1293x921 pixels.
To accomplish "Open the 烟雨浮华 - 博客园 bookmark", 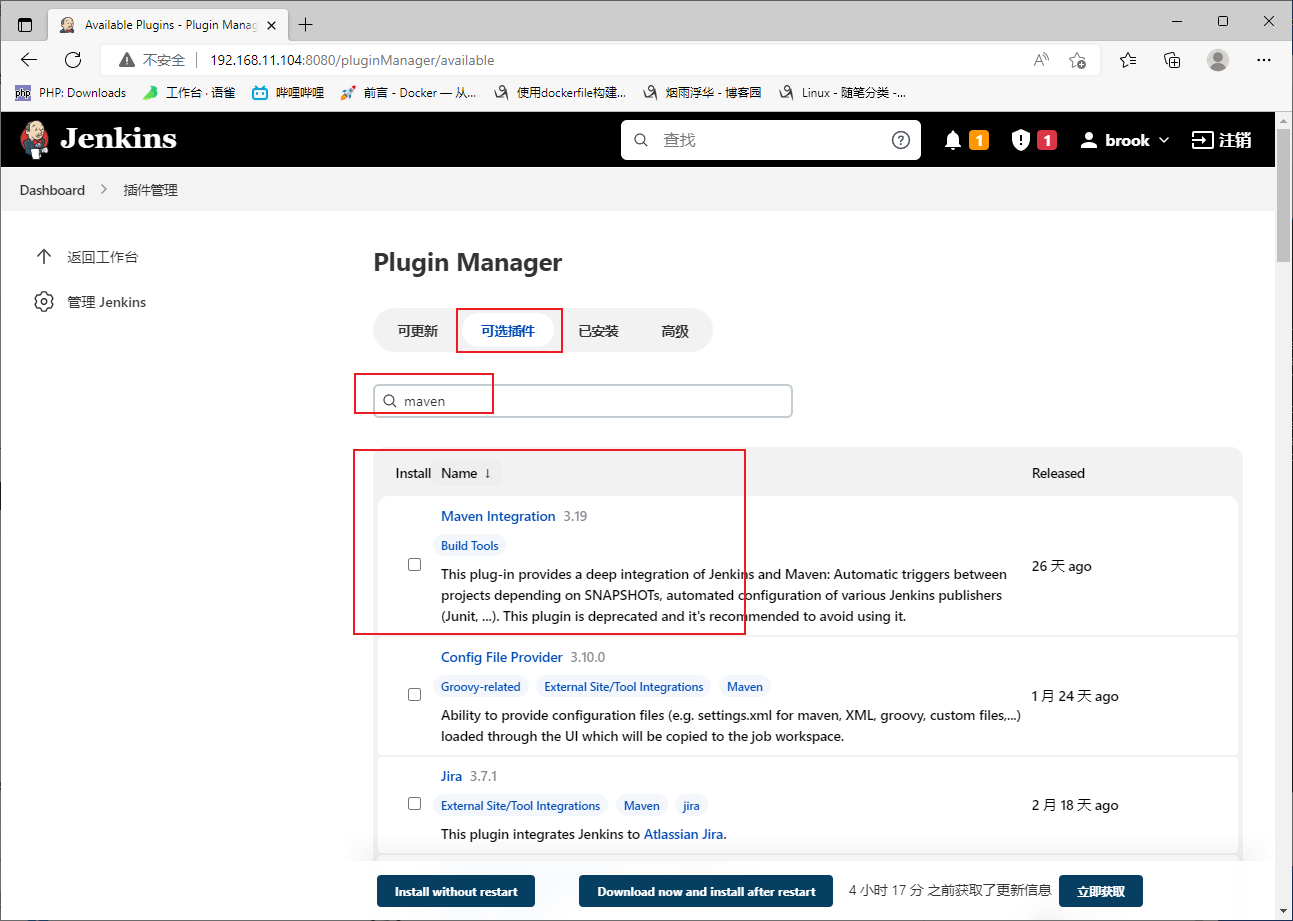I will click(x=702, y=92).
